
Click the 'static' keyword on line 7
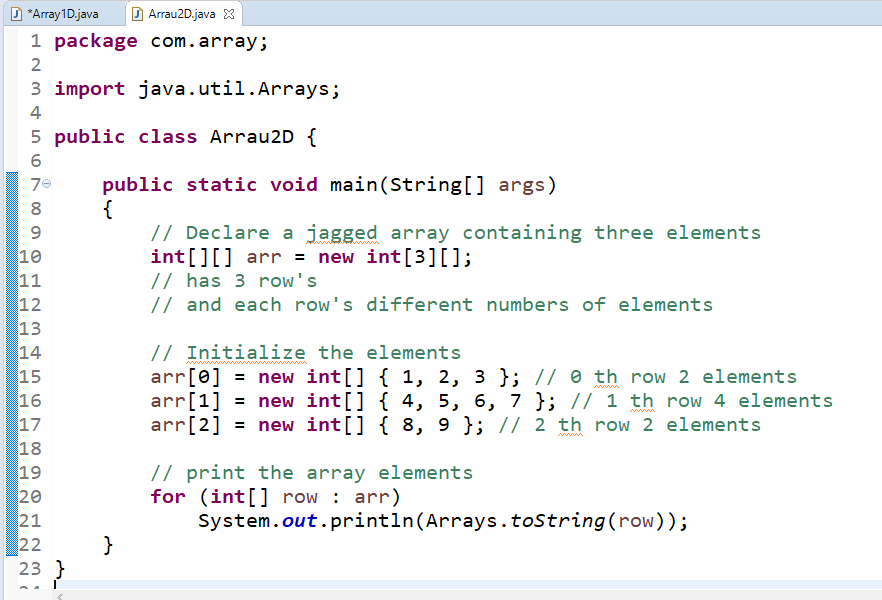tap(221, 185)
